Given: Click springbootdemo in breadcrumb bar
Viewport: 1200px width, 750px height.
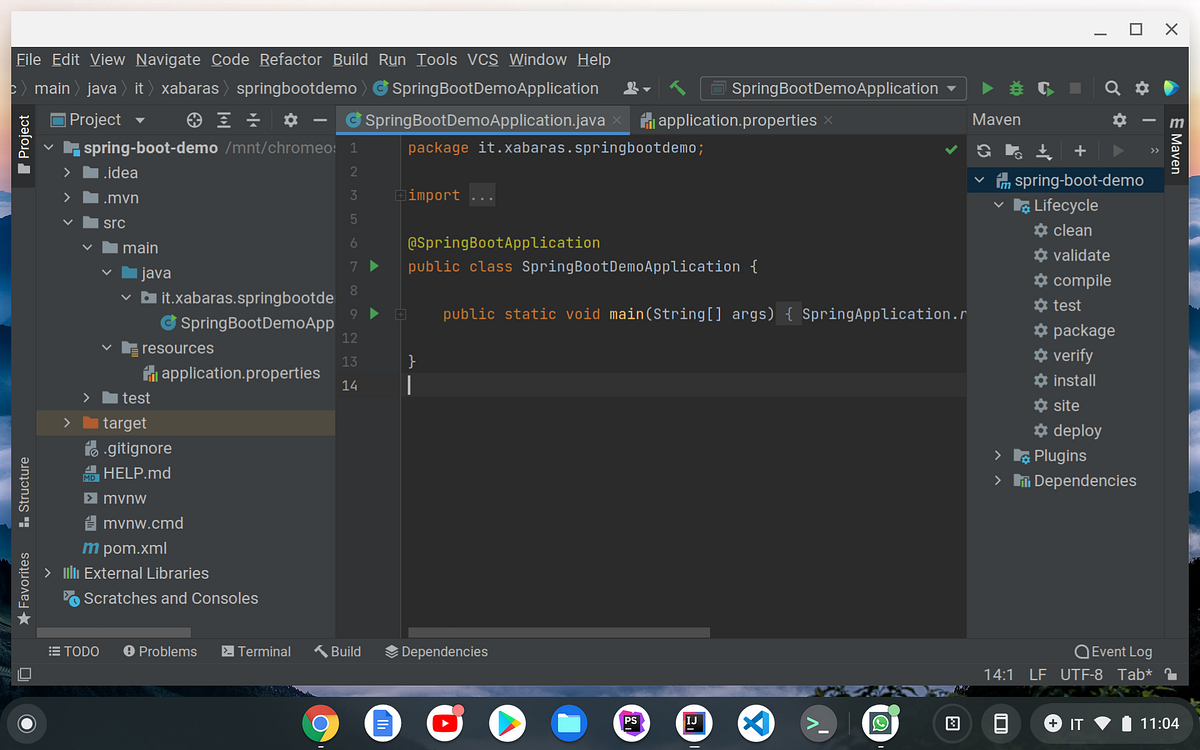Looking at the screenshot, I should (x=296, y=88).
